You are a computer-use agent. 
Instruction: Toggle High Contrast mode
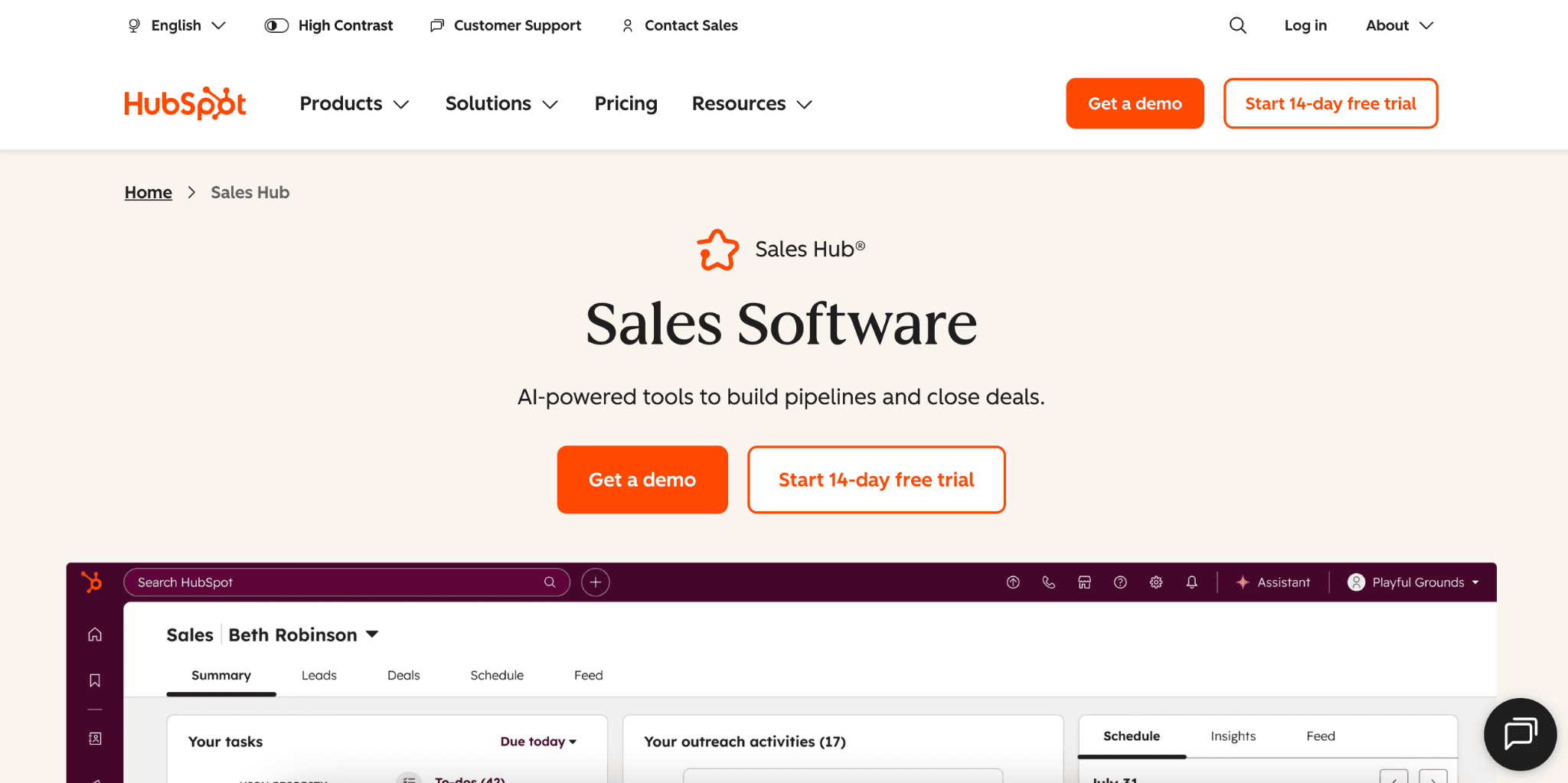pyautogui.click(x=328, y=24)
